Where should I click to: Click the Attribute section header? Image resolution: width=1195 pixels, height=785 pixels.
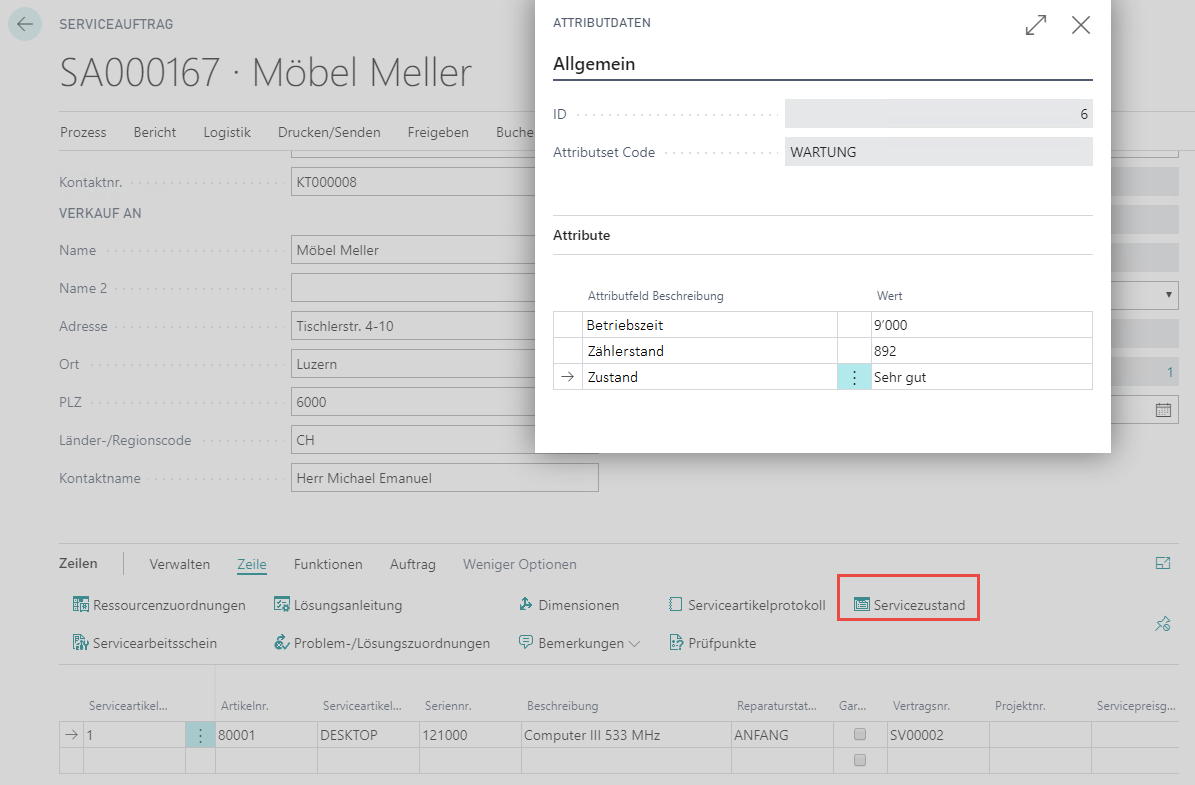pyautogui.click(x=581, y=236)
